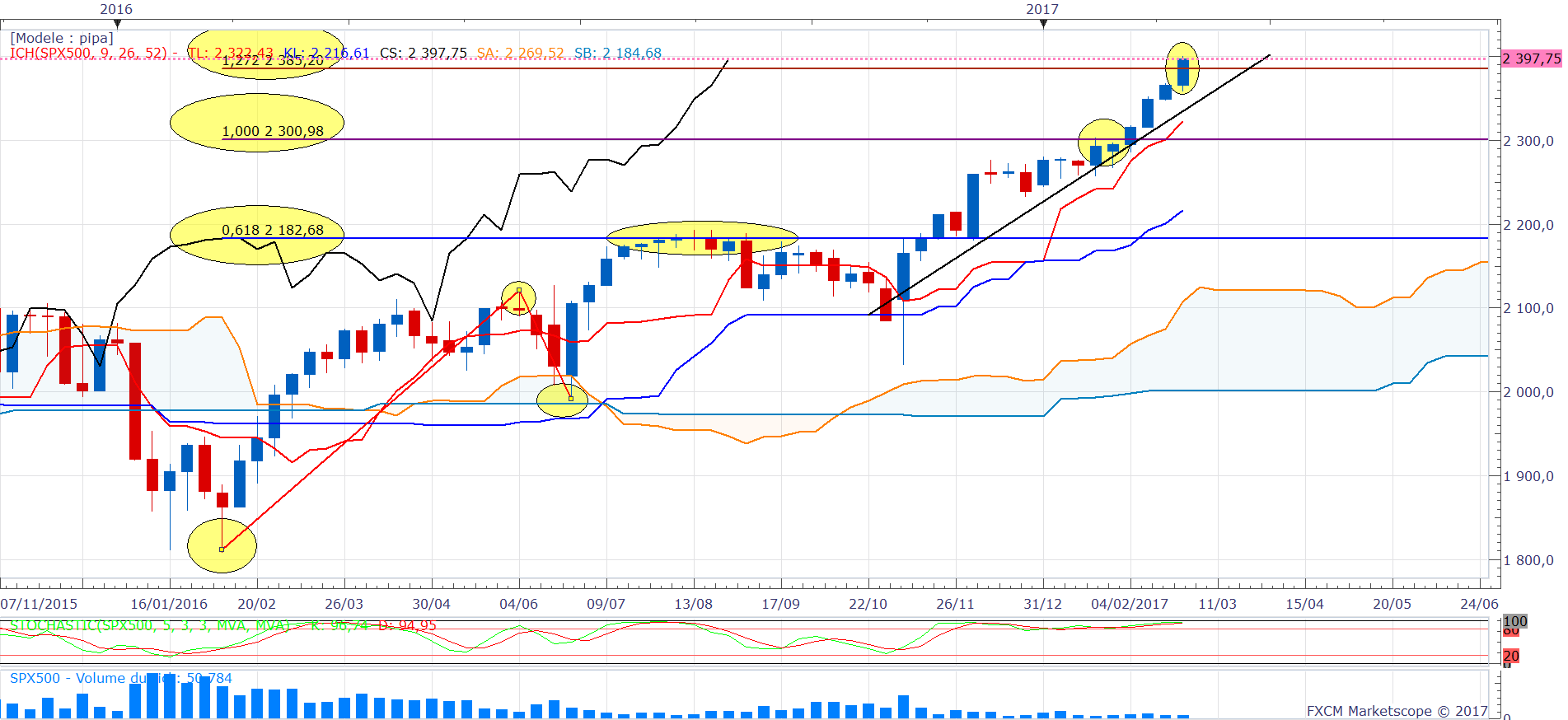Click the [Modele : pipa] template label
Image resolution: width=1568 pixels, height=720 pixels.
62,38
